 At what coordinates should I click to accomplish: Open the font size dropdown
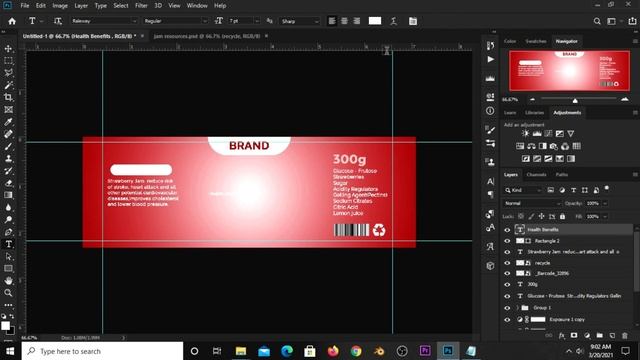tap(257, 21)
